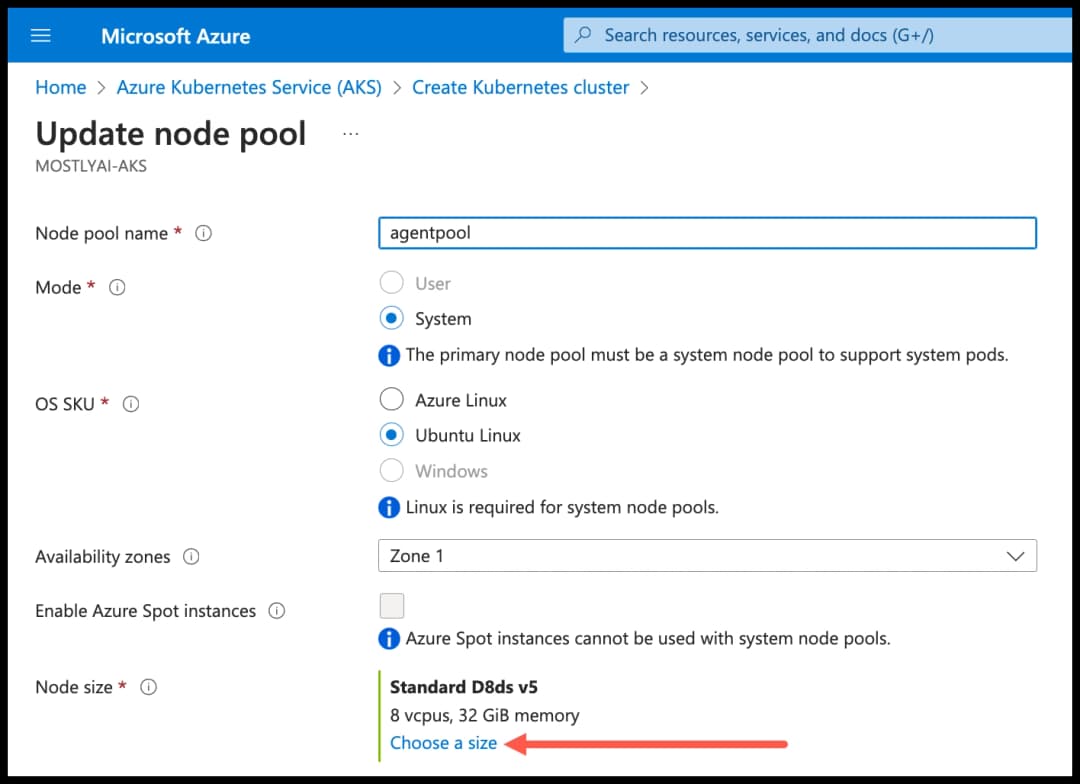Select the User mode radio button
The width and height of the screenshot is (1080, 784).
(392, 283)
